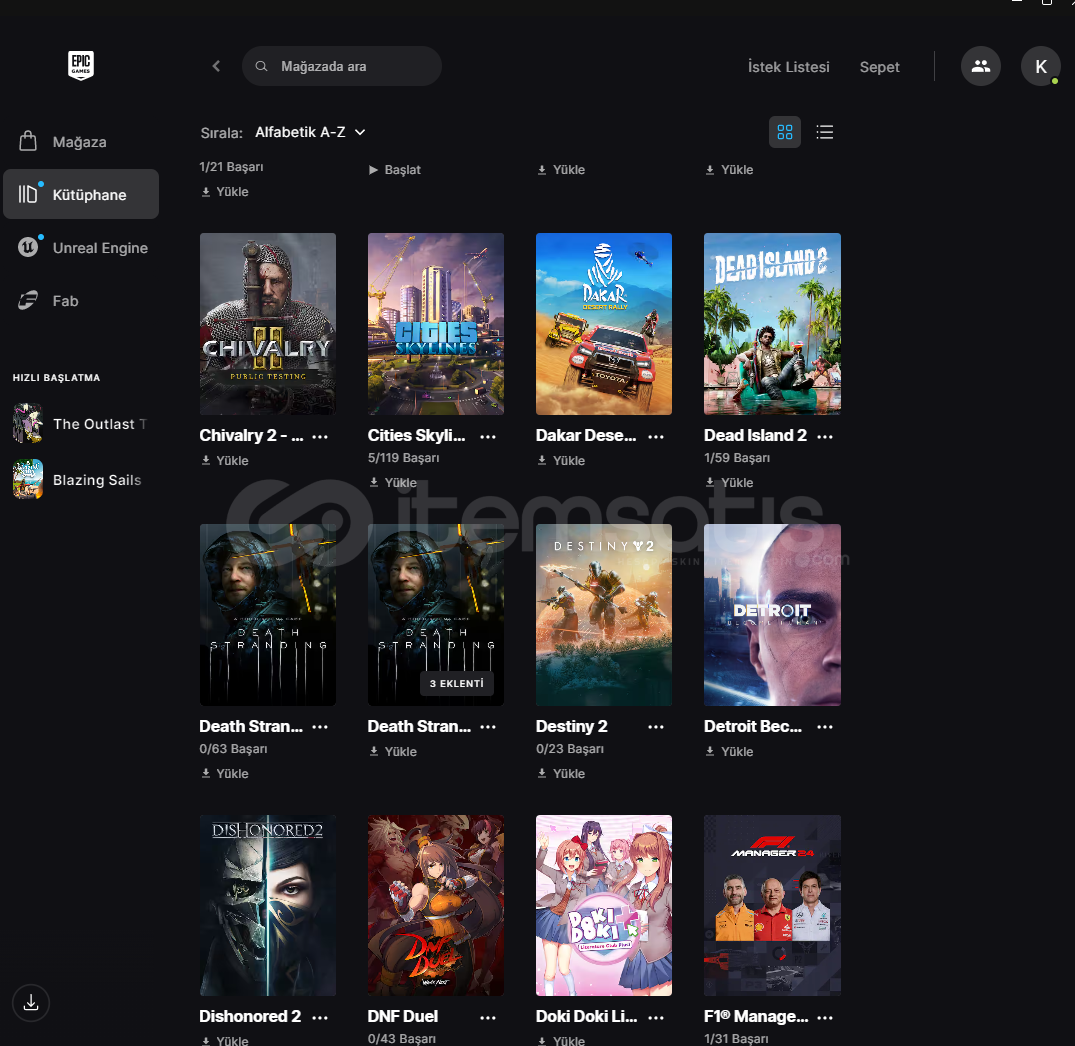Screen dimensions: 1075x1046
Task: Open the K profile avatar
Action: click(1040, 66)
